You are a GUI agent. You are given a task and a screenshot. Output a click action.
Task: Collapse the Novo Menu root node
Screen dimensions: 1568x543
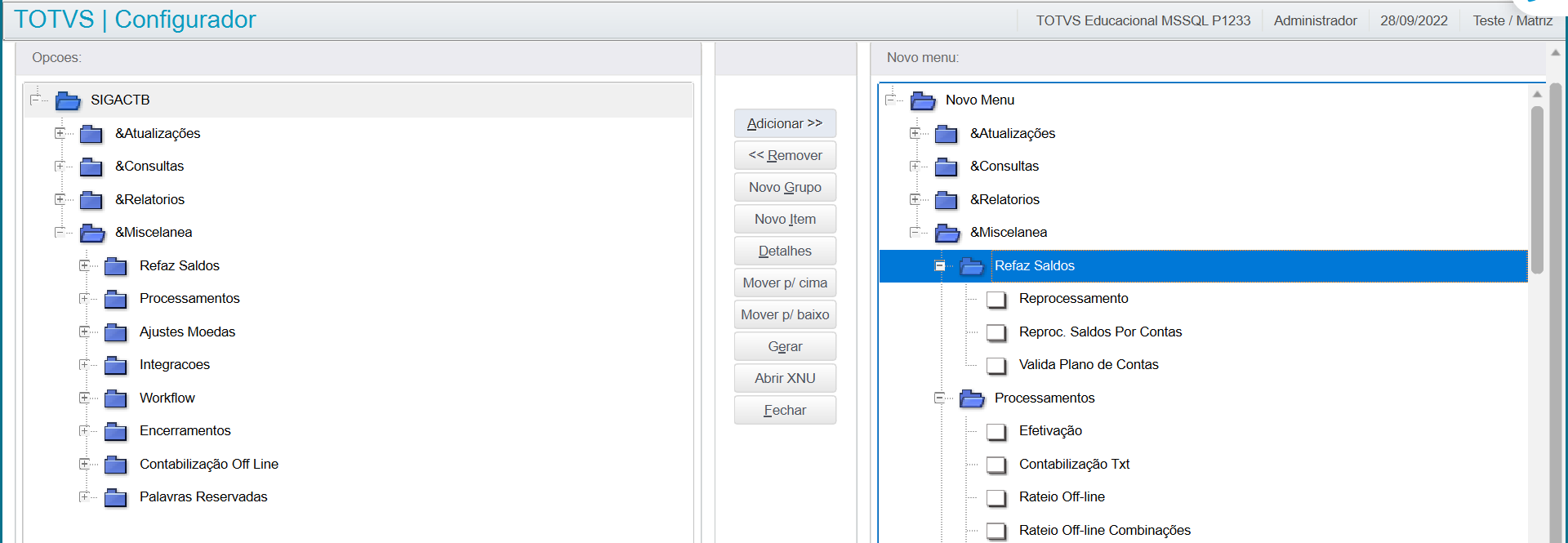890,100
